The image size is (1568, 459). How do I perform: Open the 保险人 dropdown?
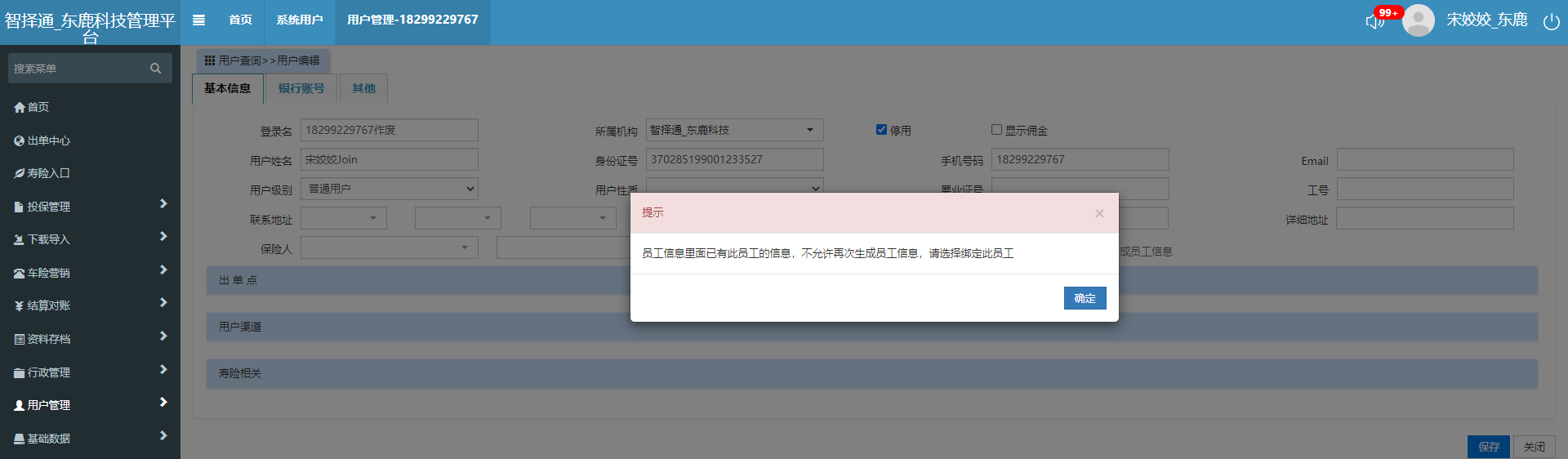coord(390,247)
